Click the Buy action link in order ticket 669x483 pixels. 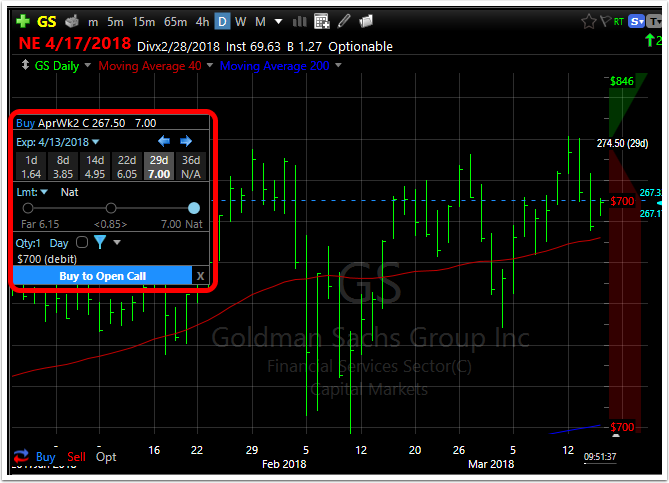(25, 123)
